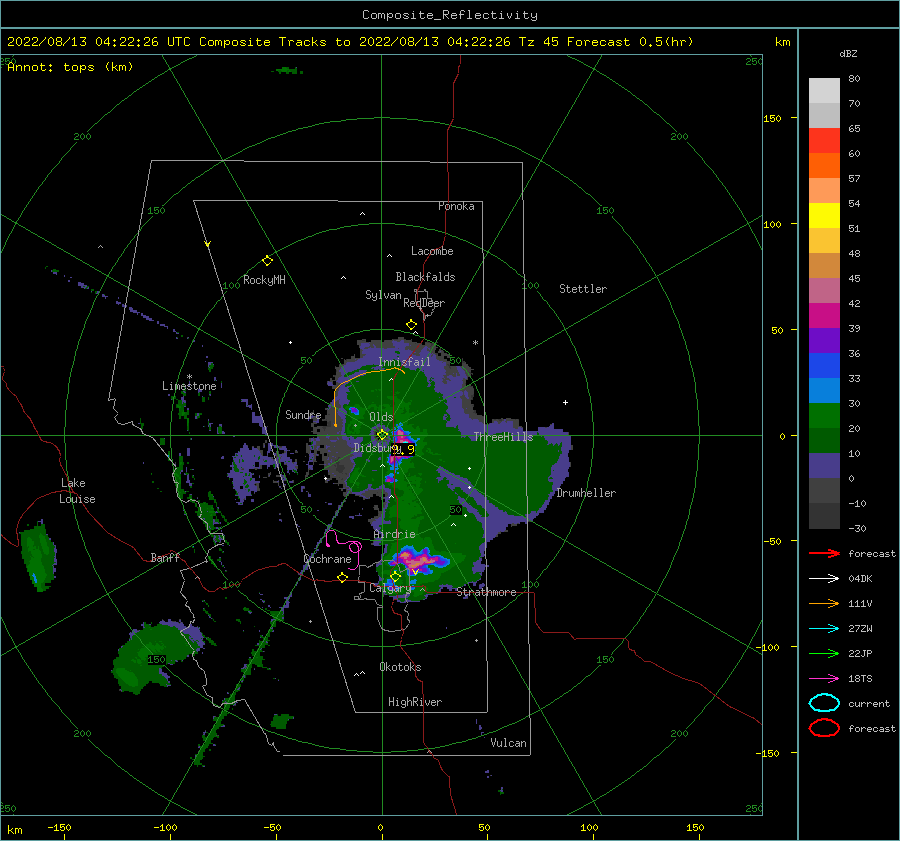Viewport: 900px width, 841px height.
Task: Click the yellow diamond marker below RedDeer
Action: (411, 325)
